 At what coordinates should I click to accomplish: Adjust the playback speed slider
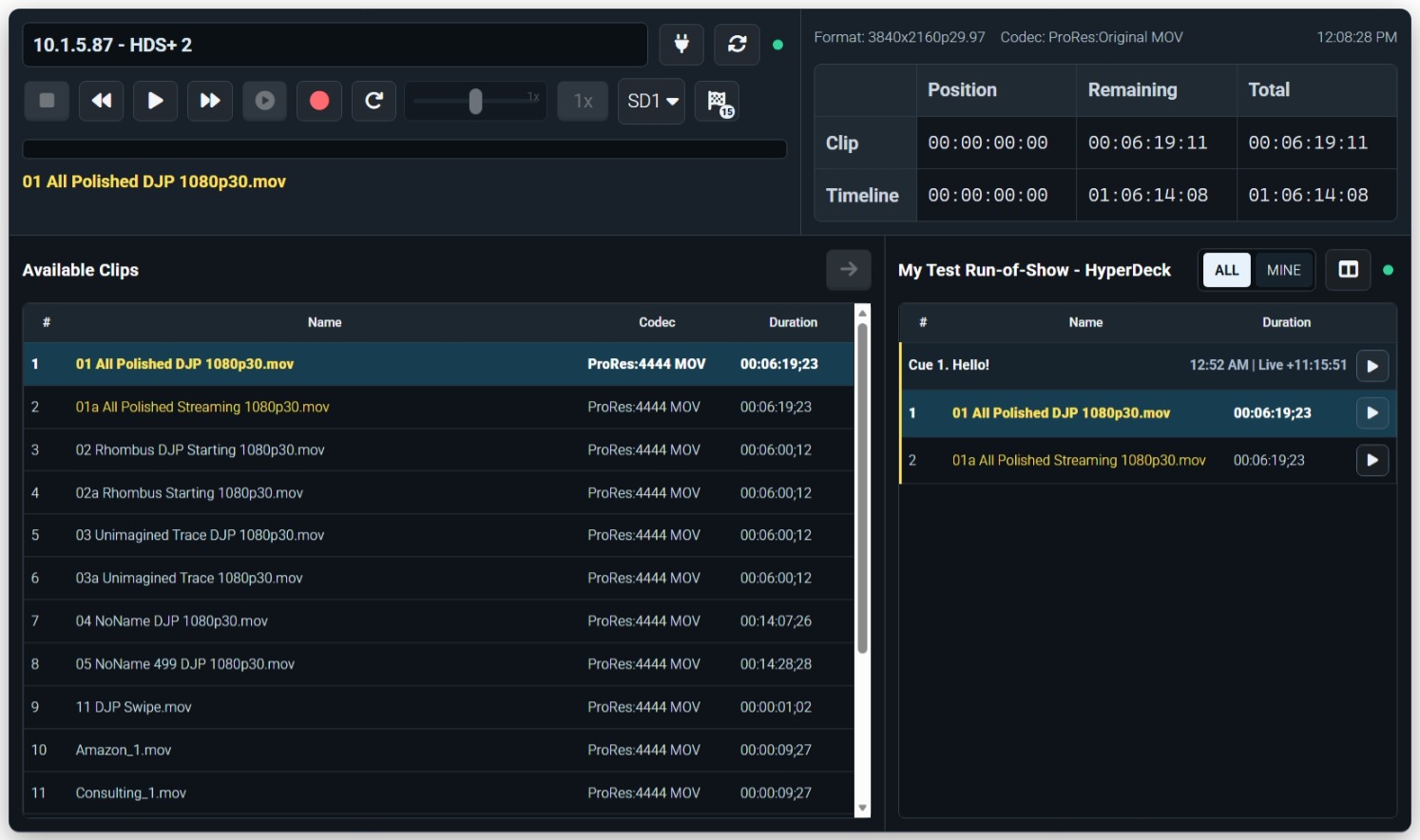[475, 101]
